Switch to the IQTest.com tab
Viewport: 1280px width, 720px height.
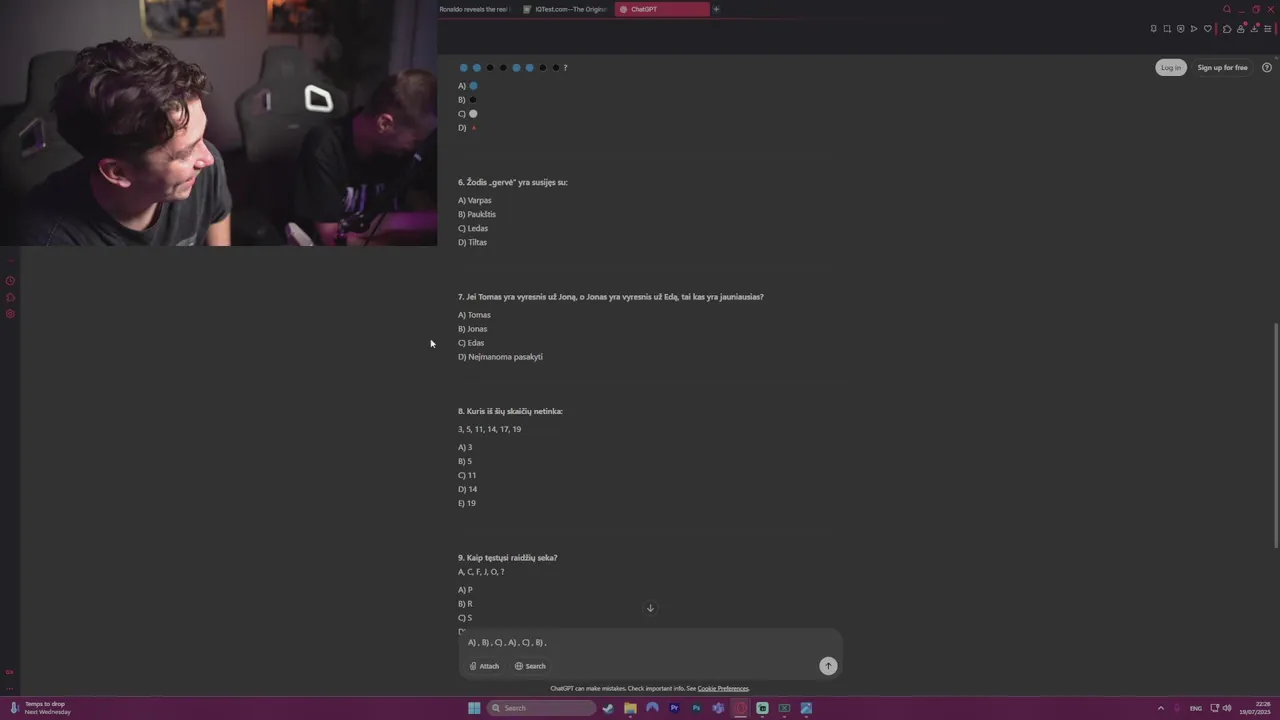point(565,9)
